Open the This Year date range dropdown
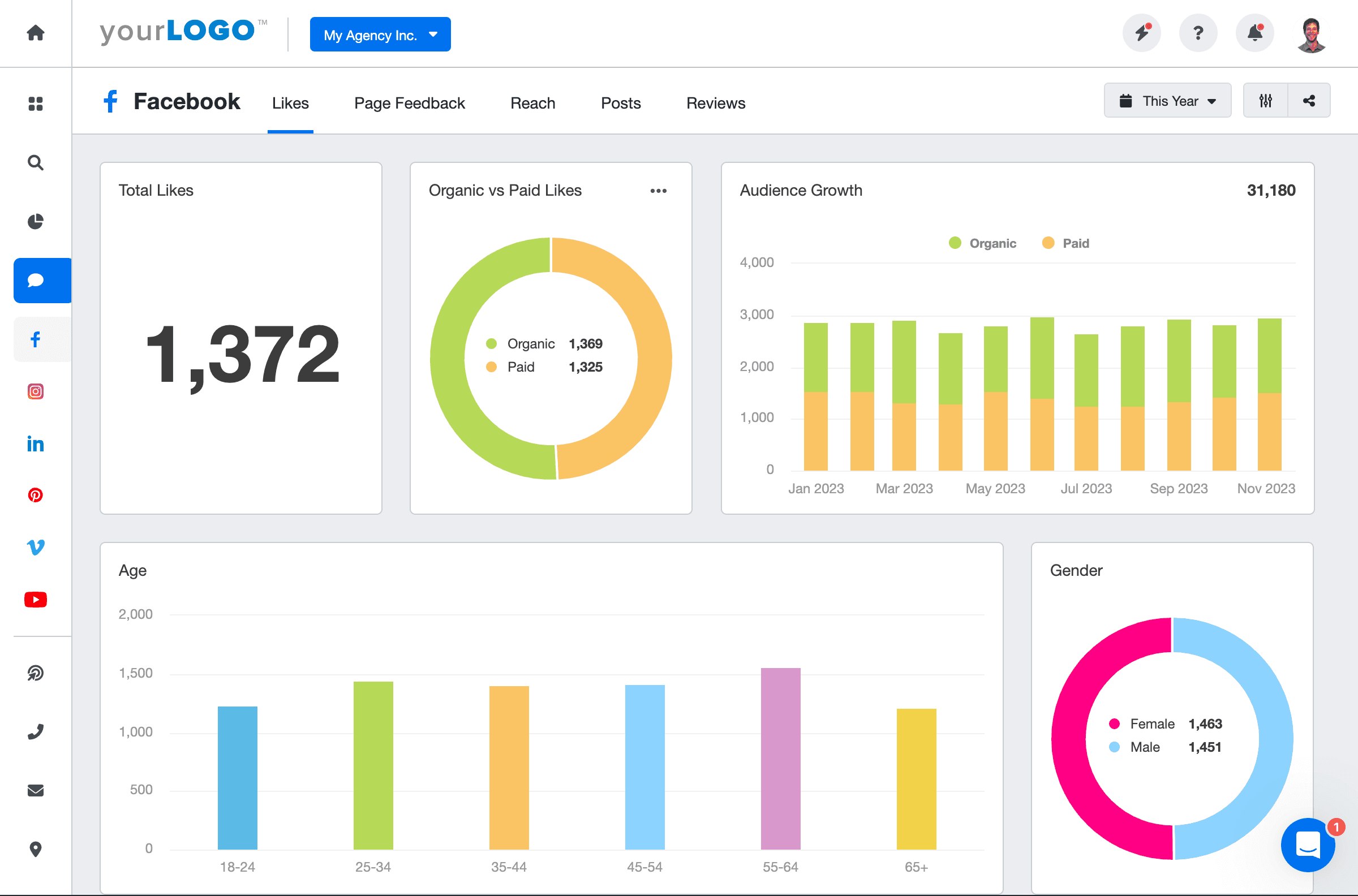This screenshot has height=896, width=1358. (x=1167, y=101)
